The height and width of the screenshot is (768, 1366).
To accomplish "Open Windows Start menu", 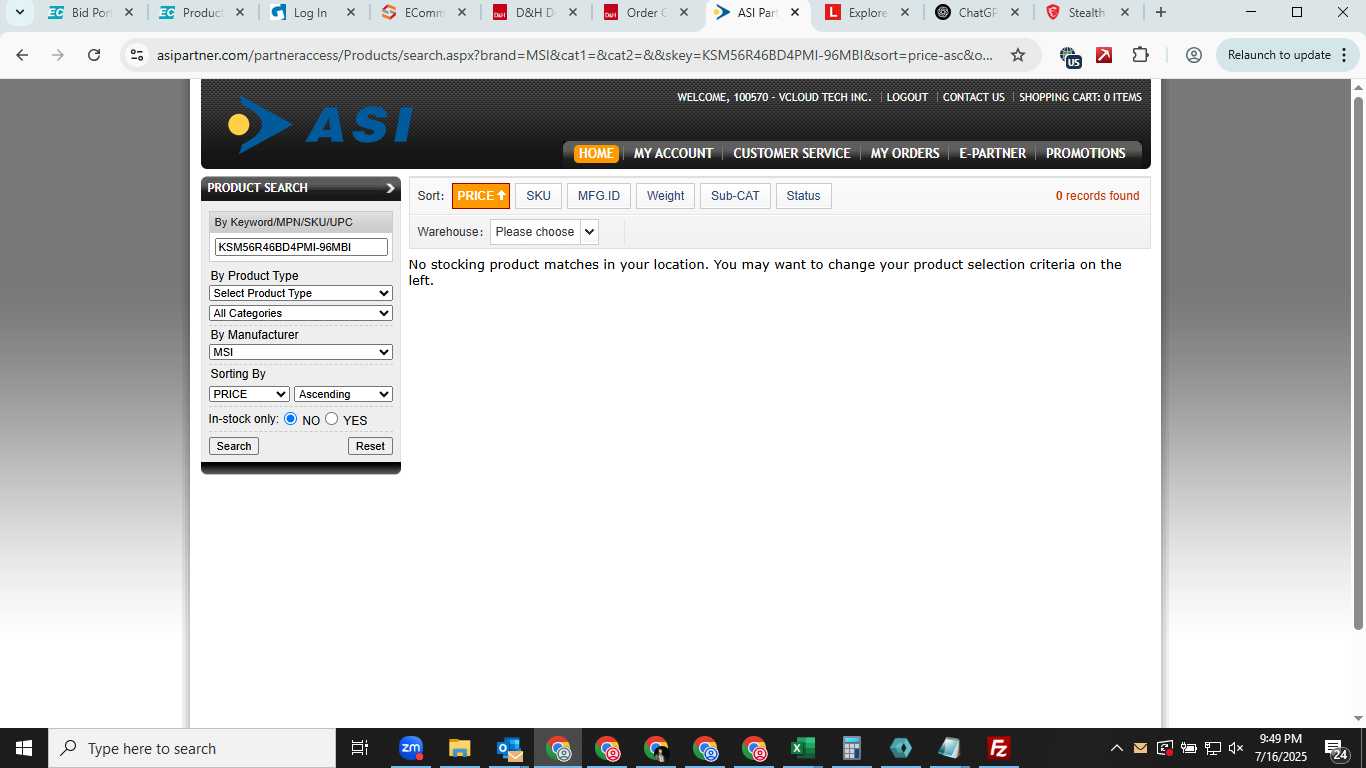I will pyautogui.click(x=23, y=748).
